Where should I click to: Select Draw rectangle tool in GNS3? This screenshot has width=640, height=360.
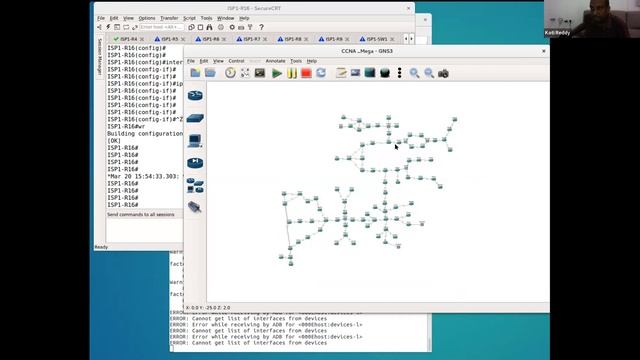370,73
